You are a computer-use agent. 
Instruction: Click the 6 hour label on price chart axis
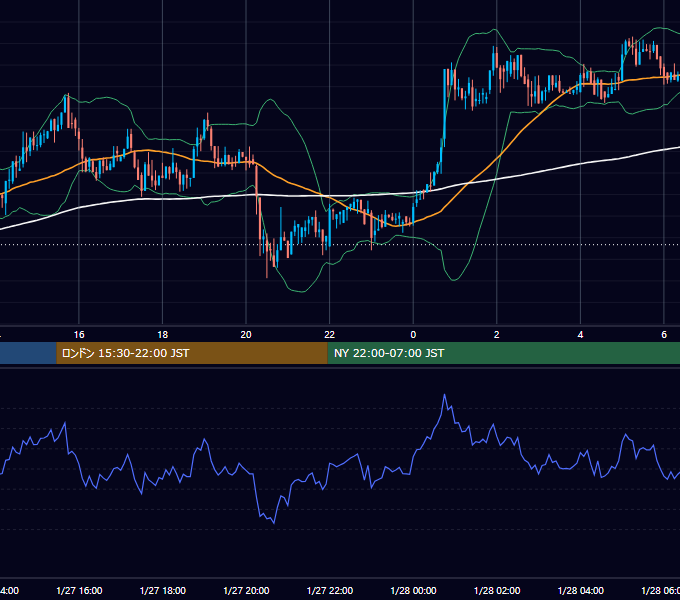[x=664, y=335]
